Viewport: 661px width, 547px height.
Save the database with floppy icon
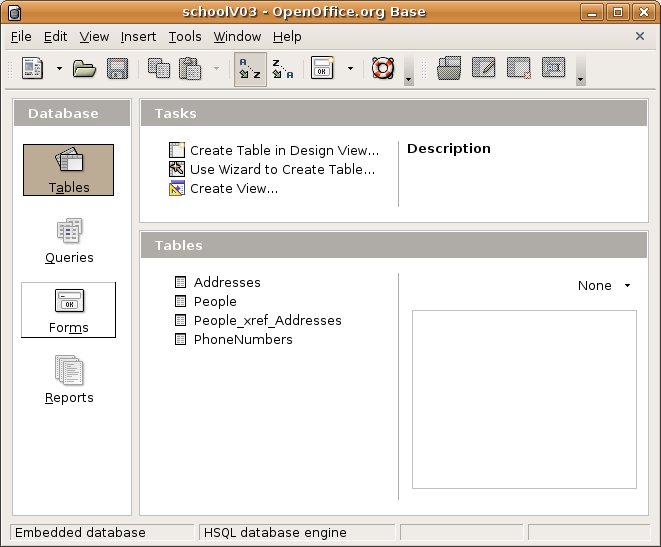(x=118, y=68)
